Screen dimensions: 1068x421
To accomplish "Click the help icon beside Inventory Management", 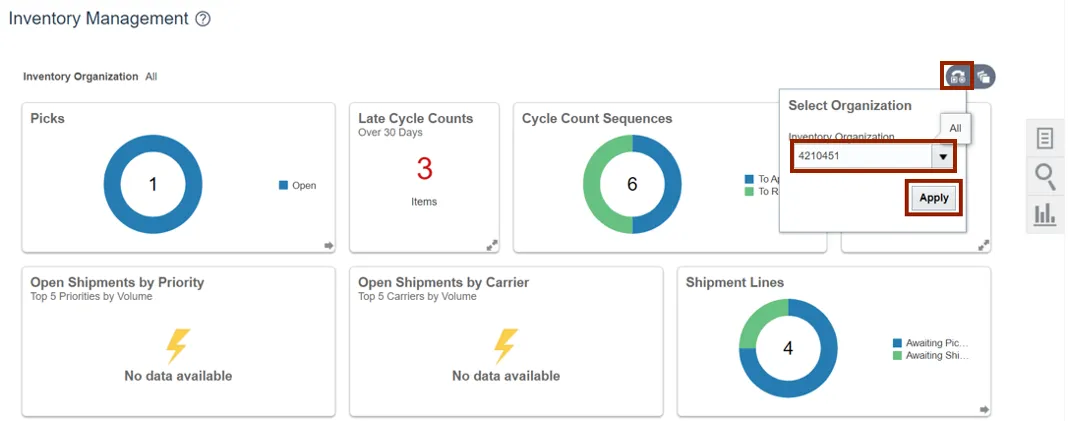I will click(x=203, y=19).
